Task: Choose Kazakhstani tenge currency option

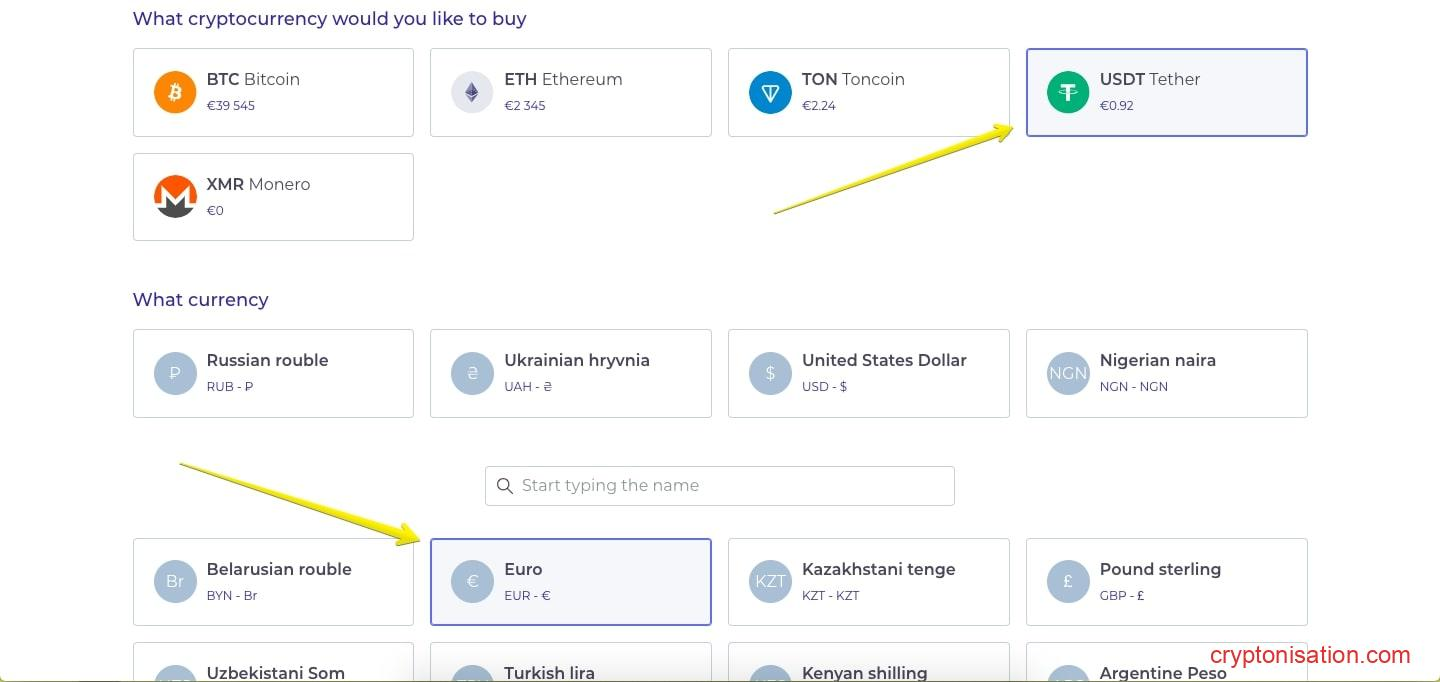Action: tap(868, 582)
